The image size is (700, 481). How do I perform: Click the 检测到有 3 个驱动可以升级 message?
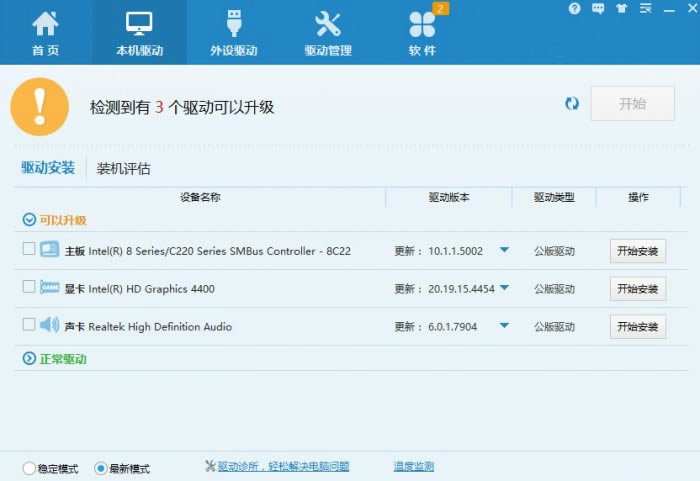coord(182,107)
